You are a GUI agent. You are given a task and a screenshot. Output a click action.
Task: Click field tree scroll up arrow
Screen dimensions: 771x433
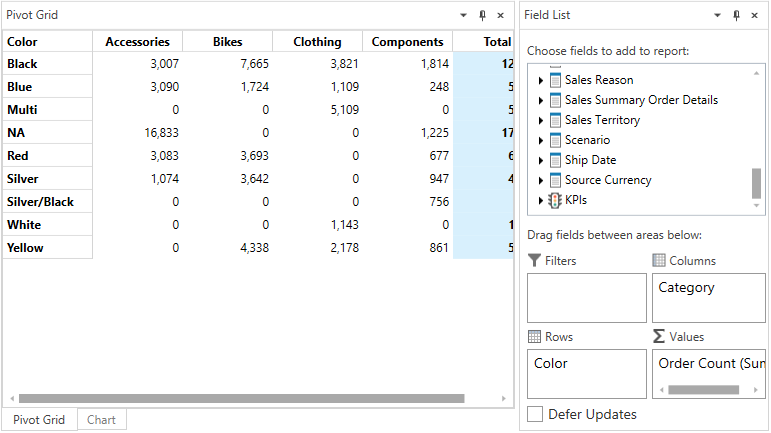coord(756,73)
